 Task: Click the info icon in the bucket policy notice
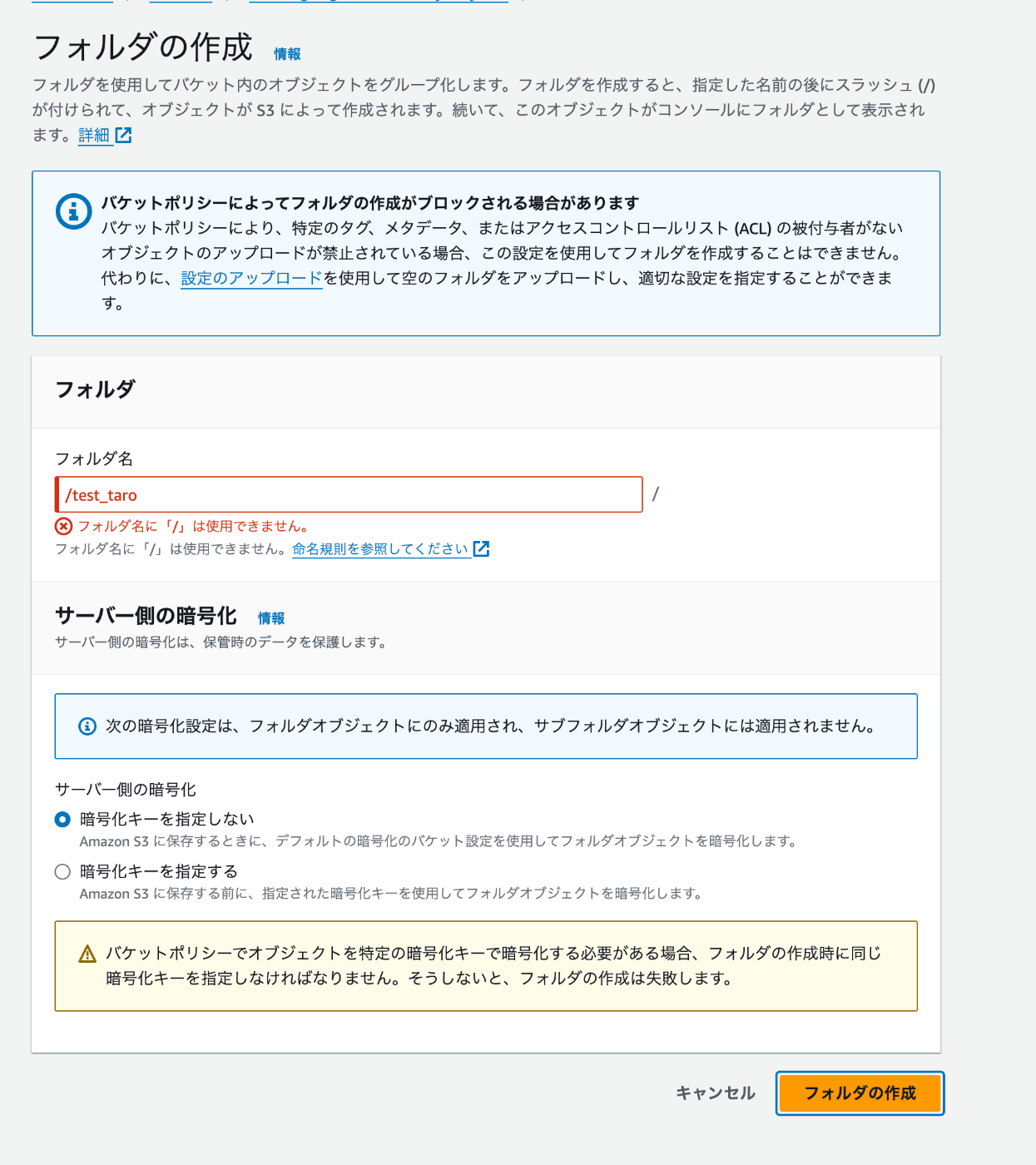click(73, 211)
